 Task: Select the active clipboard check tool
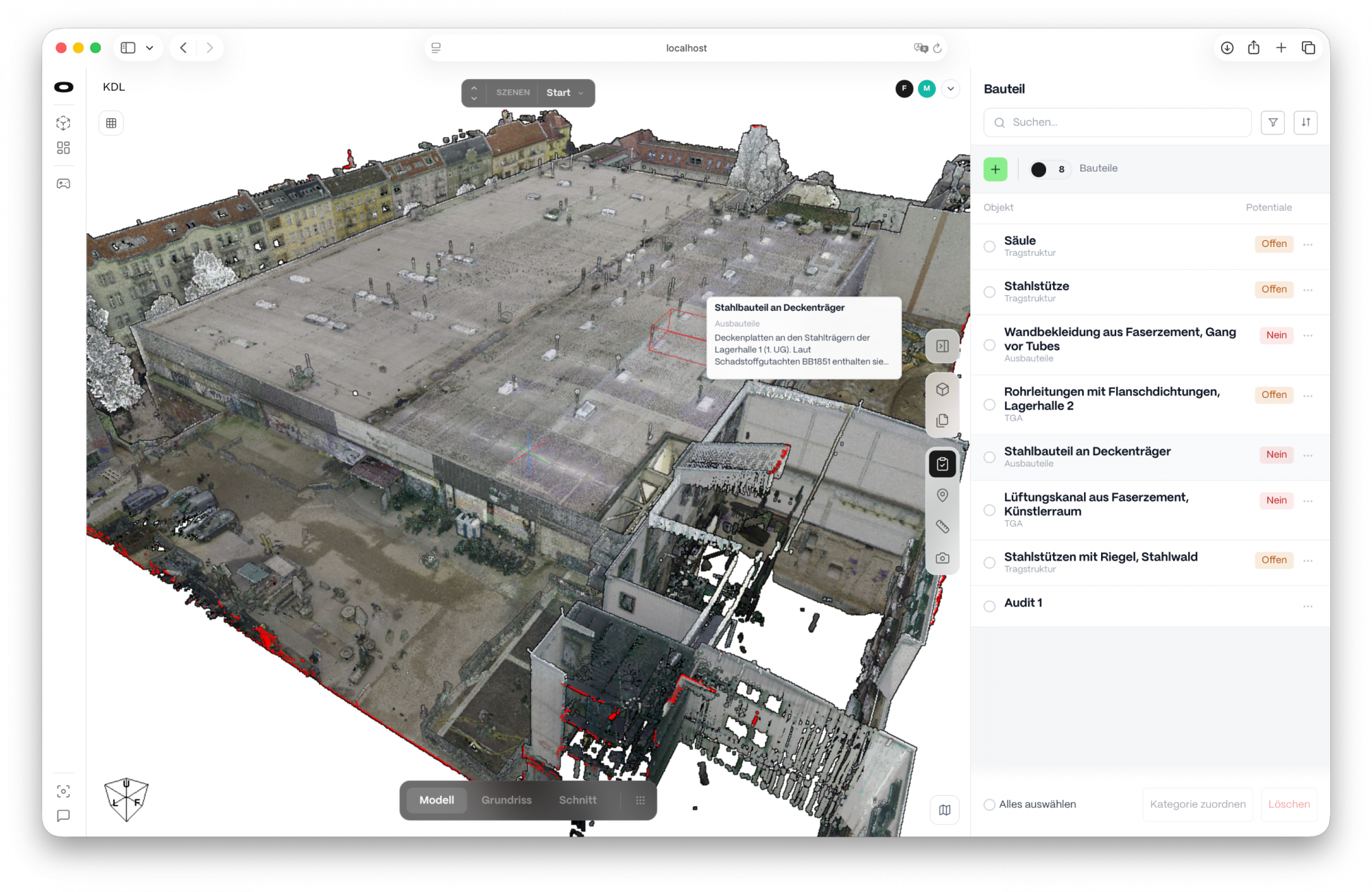942,464
